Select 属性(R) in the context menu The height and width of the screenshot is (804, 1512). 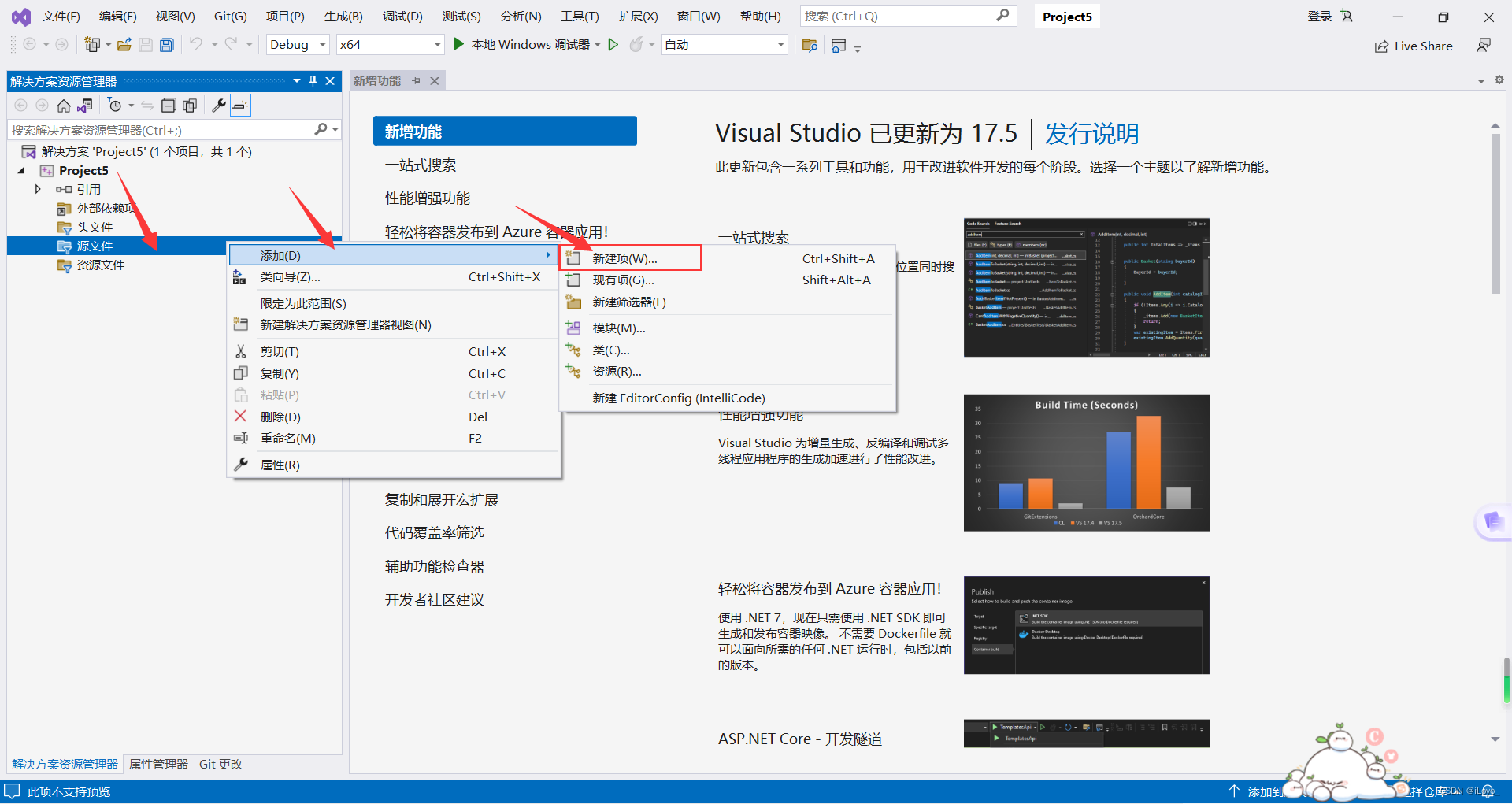(395, 465)
